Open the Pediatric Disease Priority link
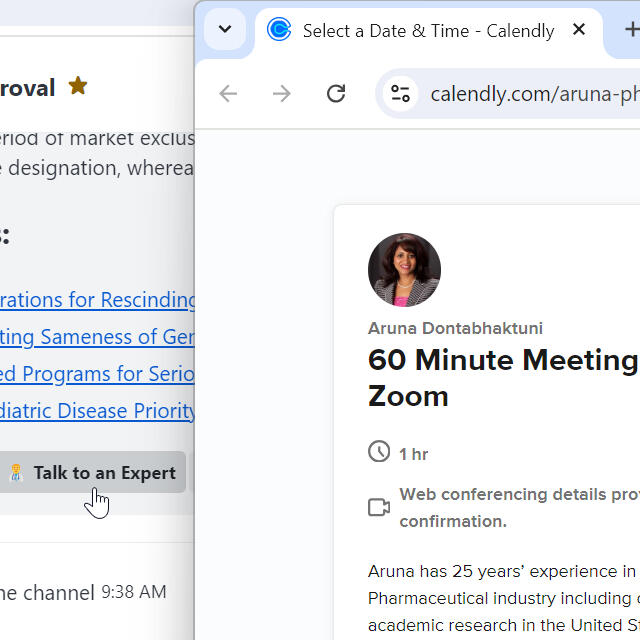 point(98,411)
